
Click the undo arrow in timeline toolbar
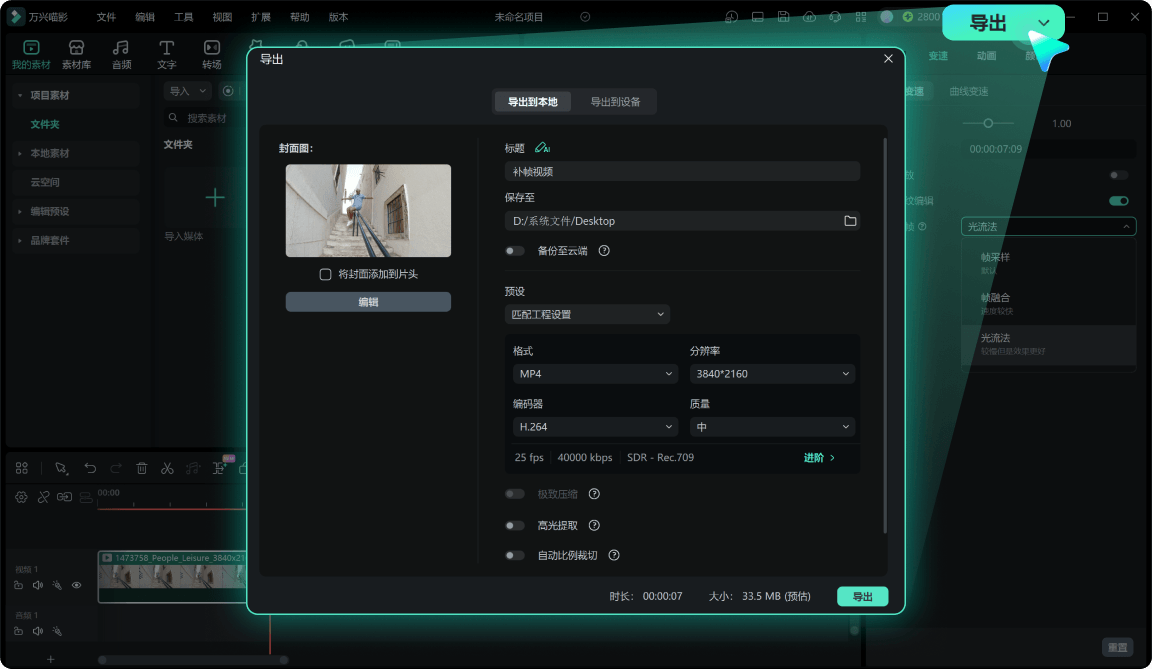(90, 468)
